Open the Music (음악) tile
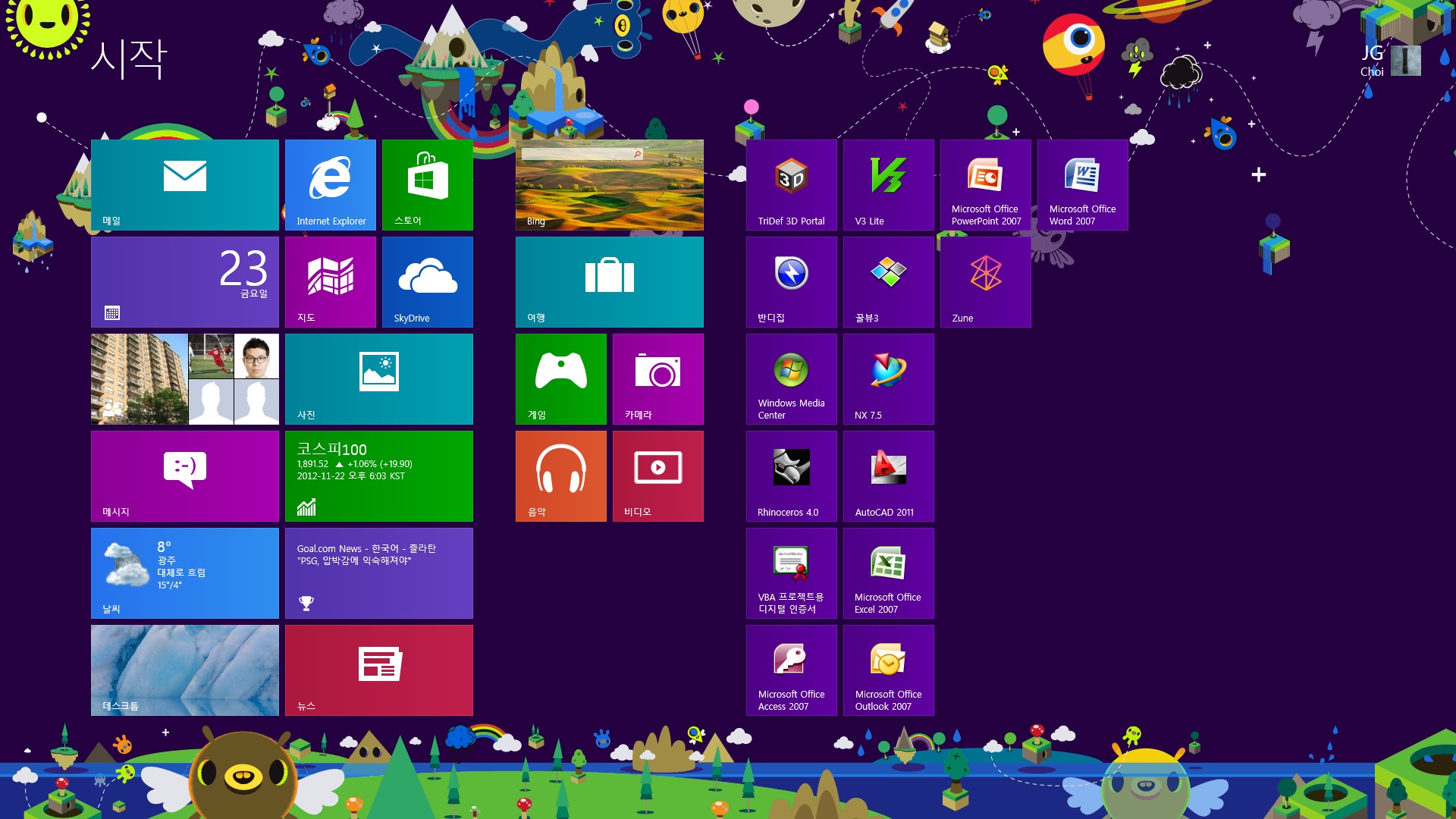Image resolution: width=1456 pixels, height=819 pixels. coord(561,476)
